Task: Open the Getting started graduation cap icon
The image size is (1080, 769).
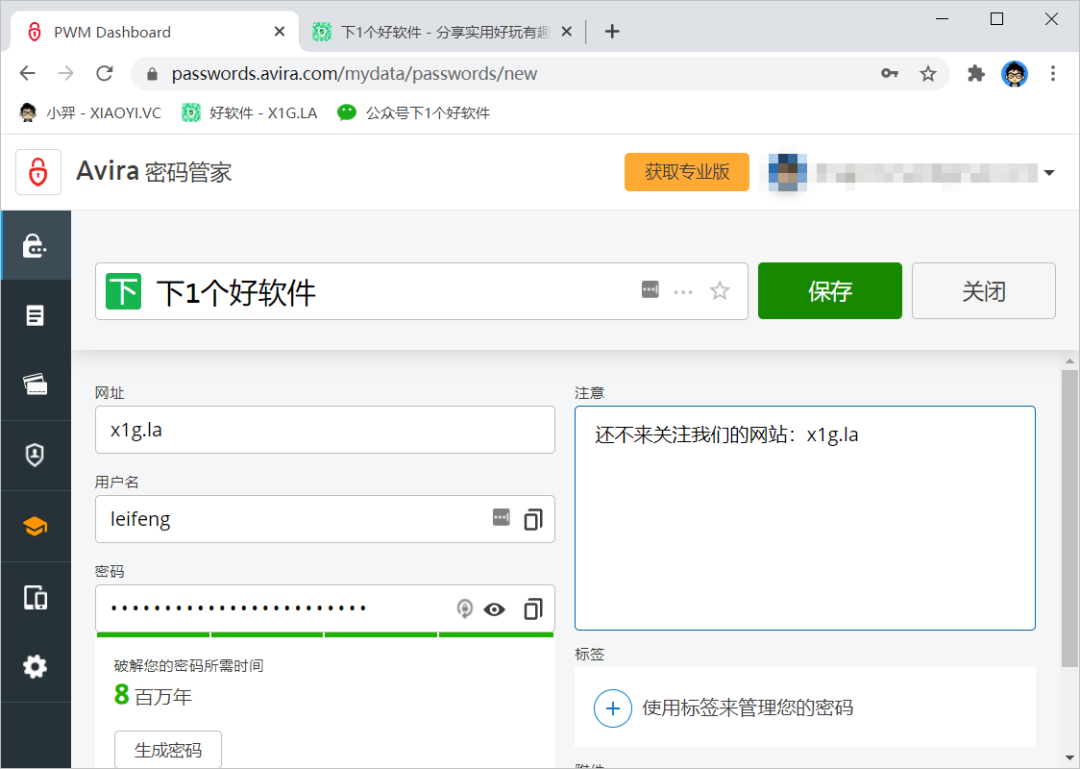Action: (34, 526)
